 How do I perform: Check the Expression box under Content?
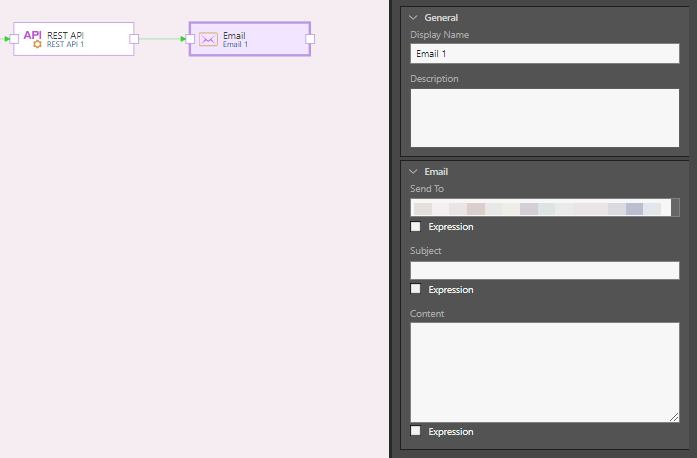(416, 431)
